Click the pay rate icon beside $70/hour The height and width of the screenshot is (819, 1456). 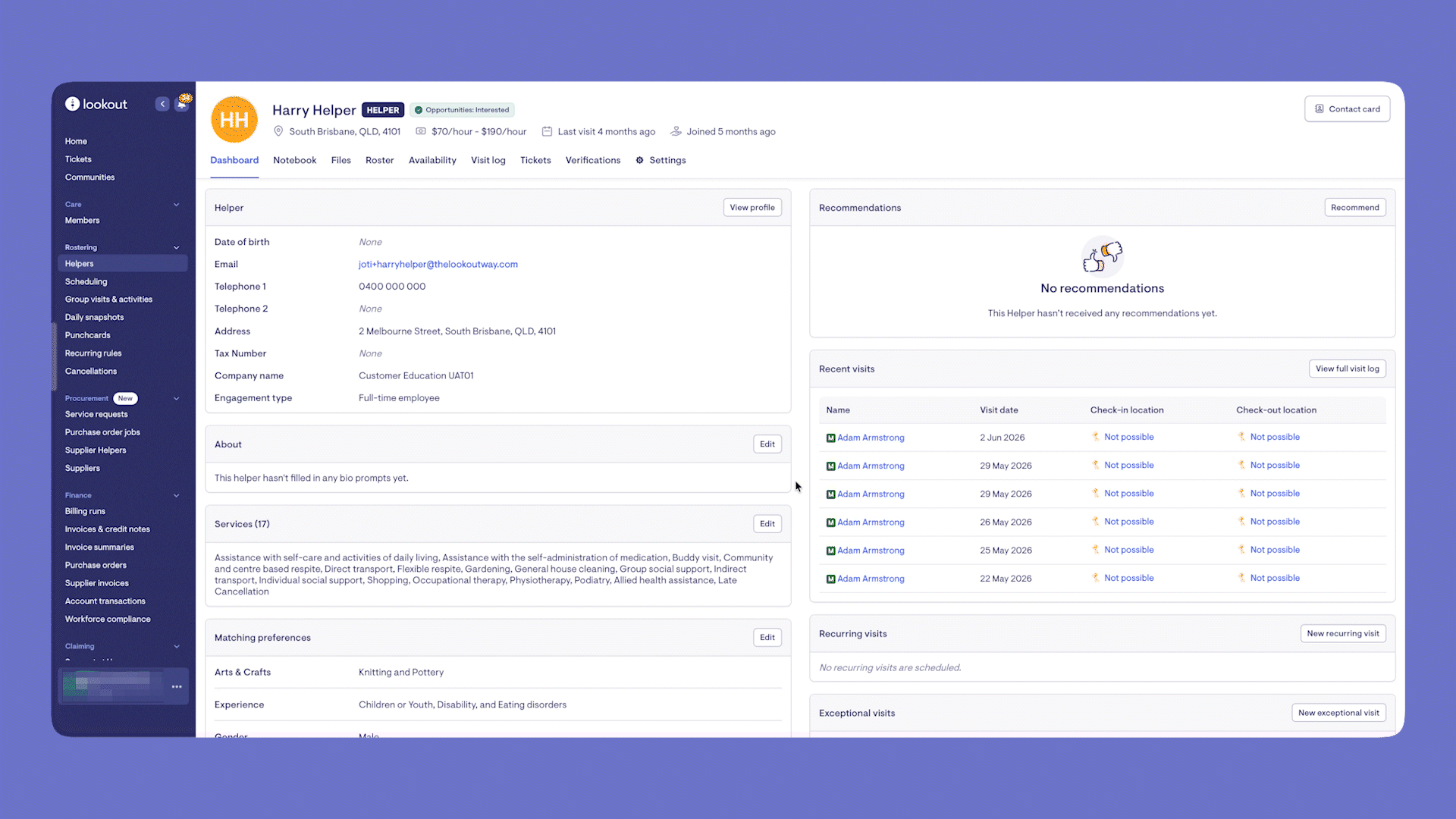[x=421, y=131]
